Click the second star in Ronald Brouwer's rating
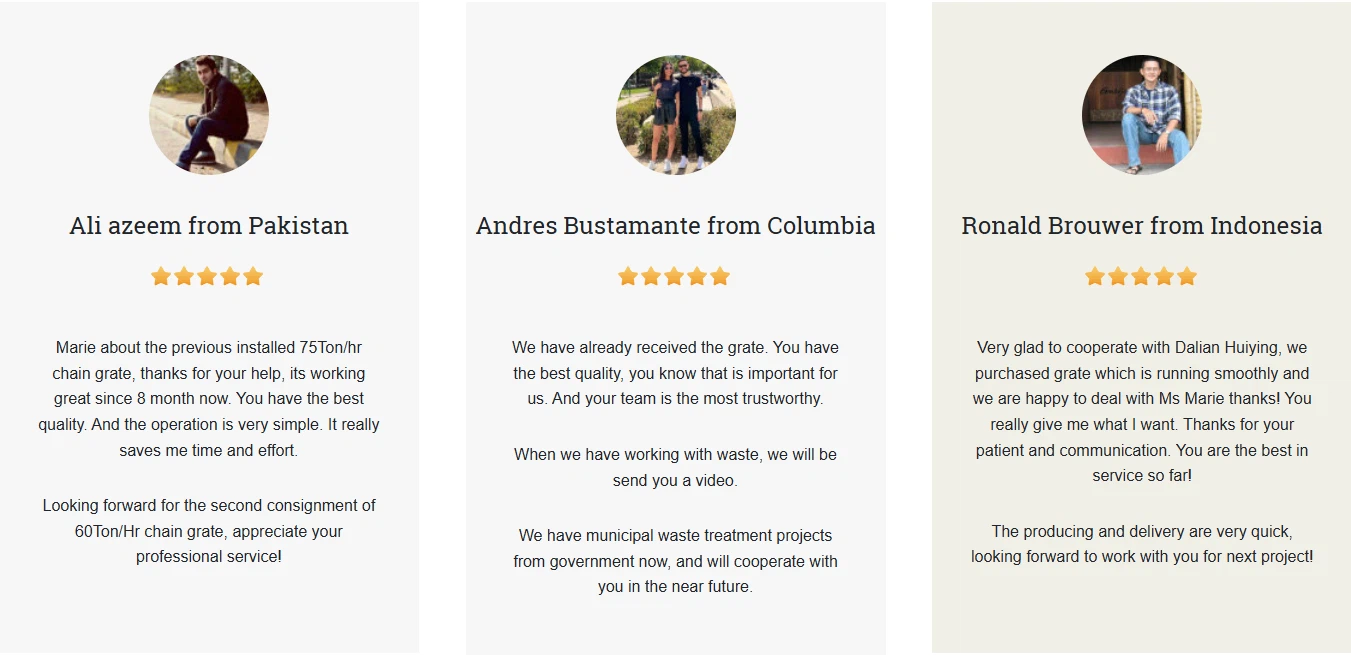Viewport: 1351px width, 655px height. tap(1118, 276)
